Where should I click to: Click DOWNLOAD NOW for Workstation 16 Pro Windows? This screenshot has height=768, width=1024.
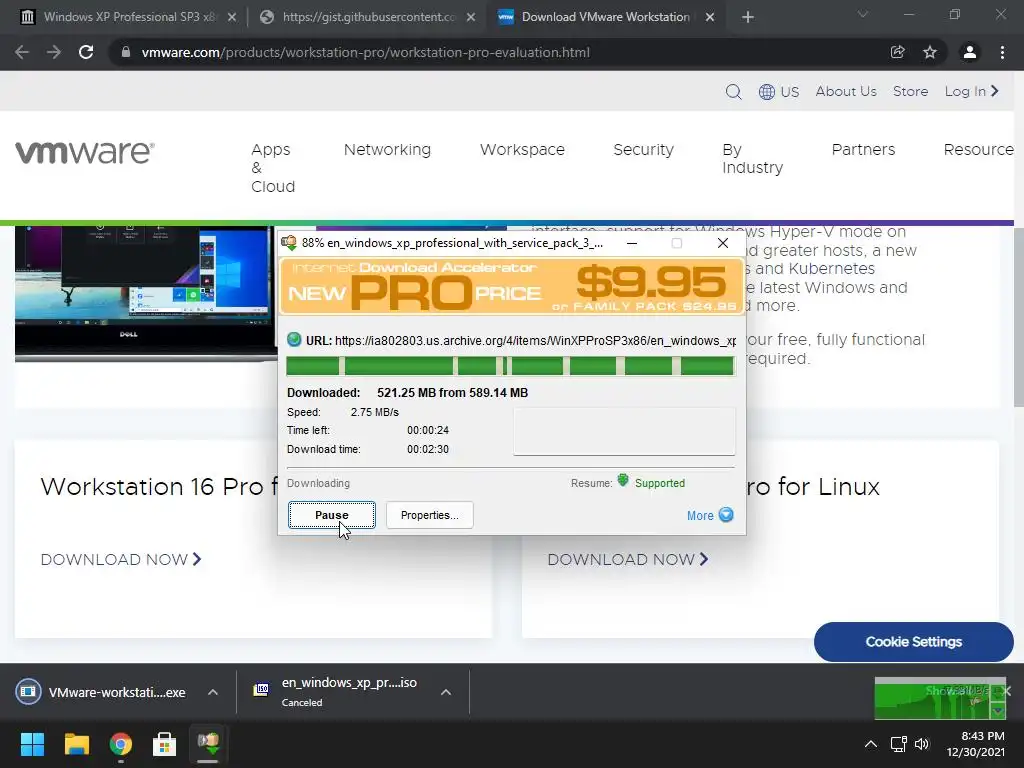[121, 560]
